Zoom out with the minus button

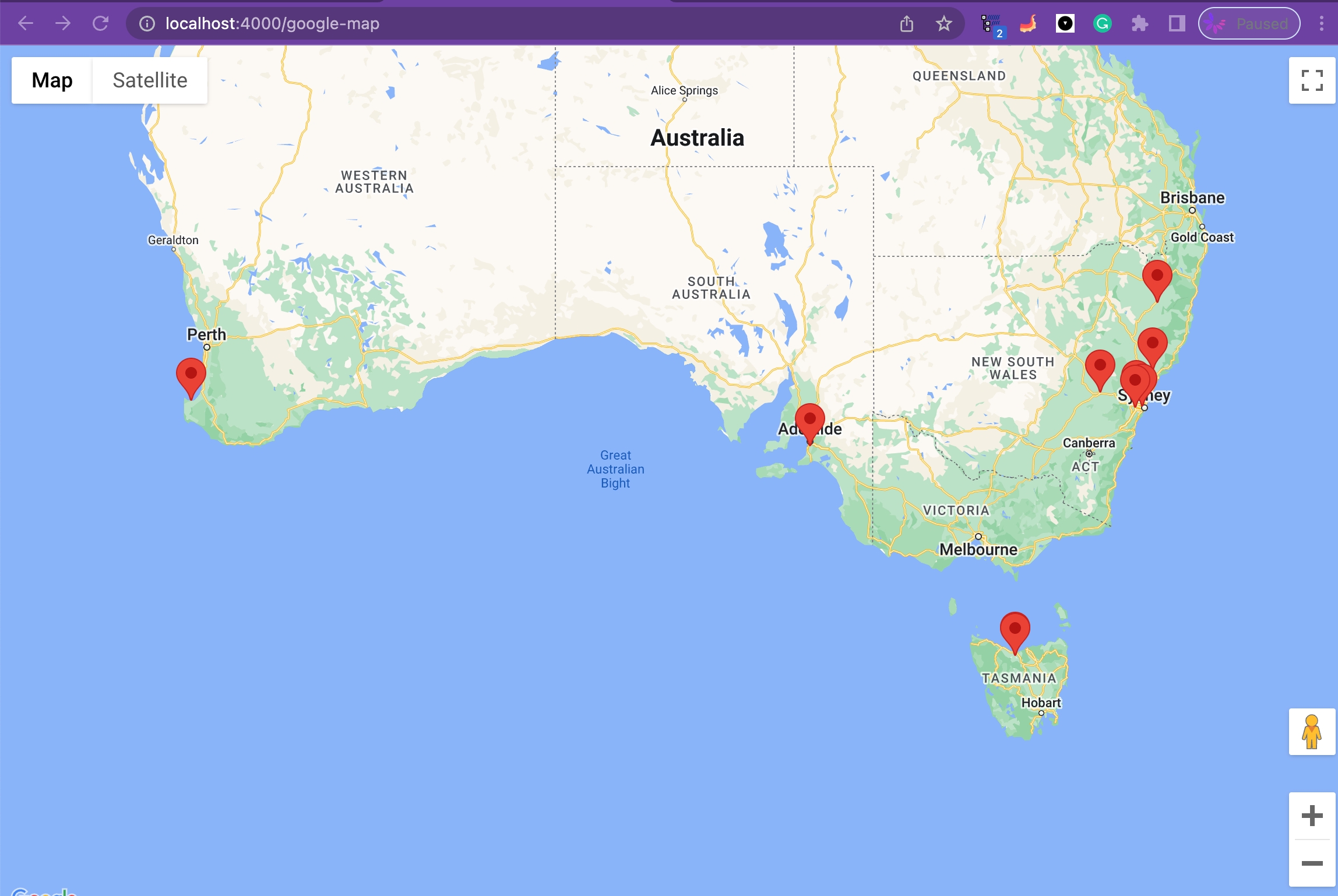click(1312, 863)
